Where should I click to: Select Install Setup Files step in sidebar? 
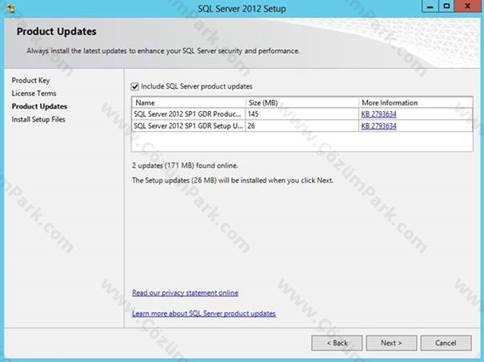coord(38,119)
